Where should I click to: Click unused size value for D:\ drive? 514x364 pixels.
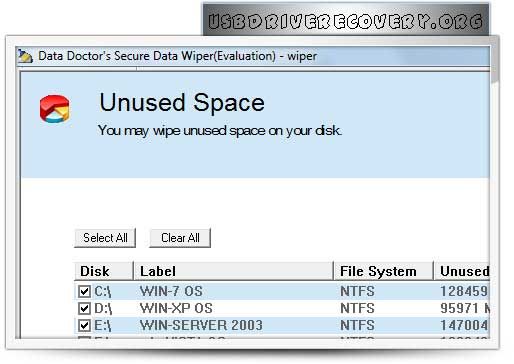(x=465, y=308)
